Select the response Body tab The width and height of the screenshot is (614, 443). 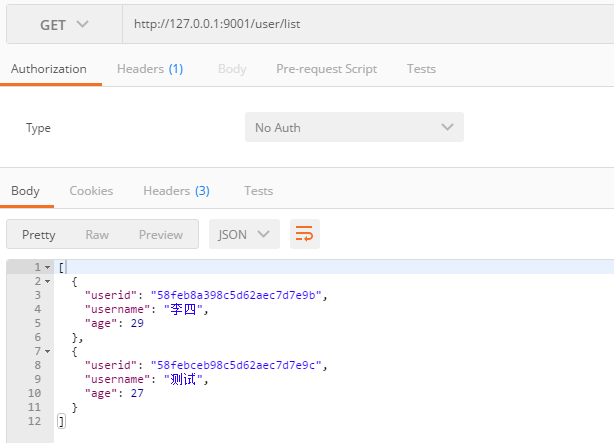(x=25, y=191)
